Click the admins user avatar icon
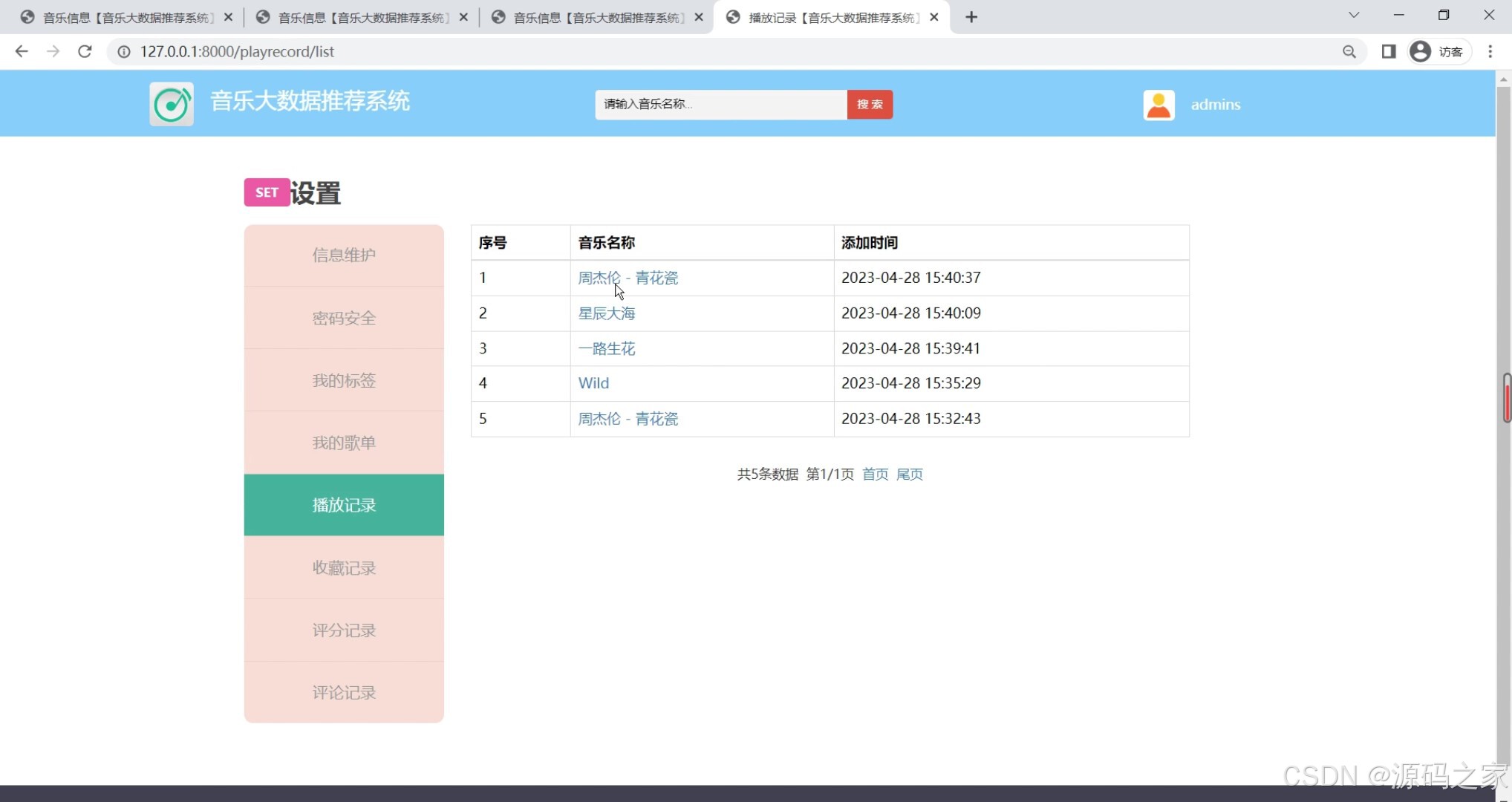 click(x=1159, y=105)
